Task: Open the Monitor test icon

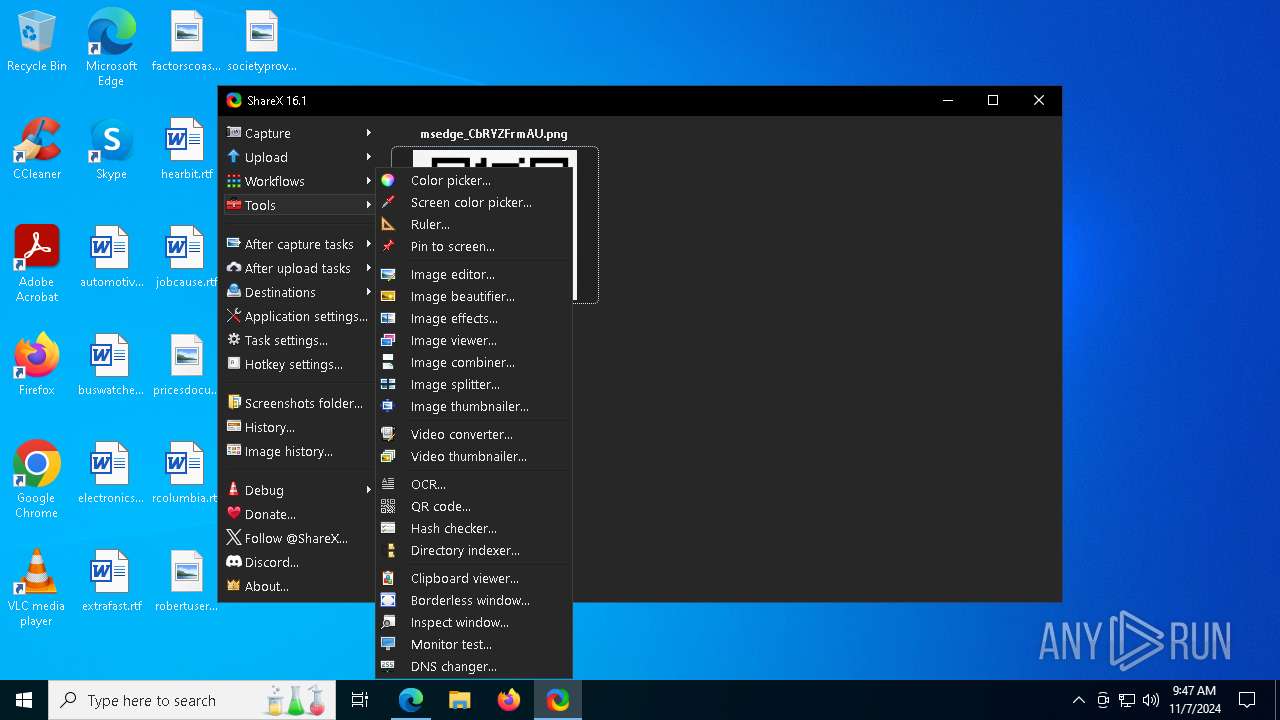Action: coord(388,644)
